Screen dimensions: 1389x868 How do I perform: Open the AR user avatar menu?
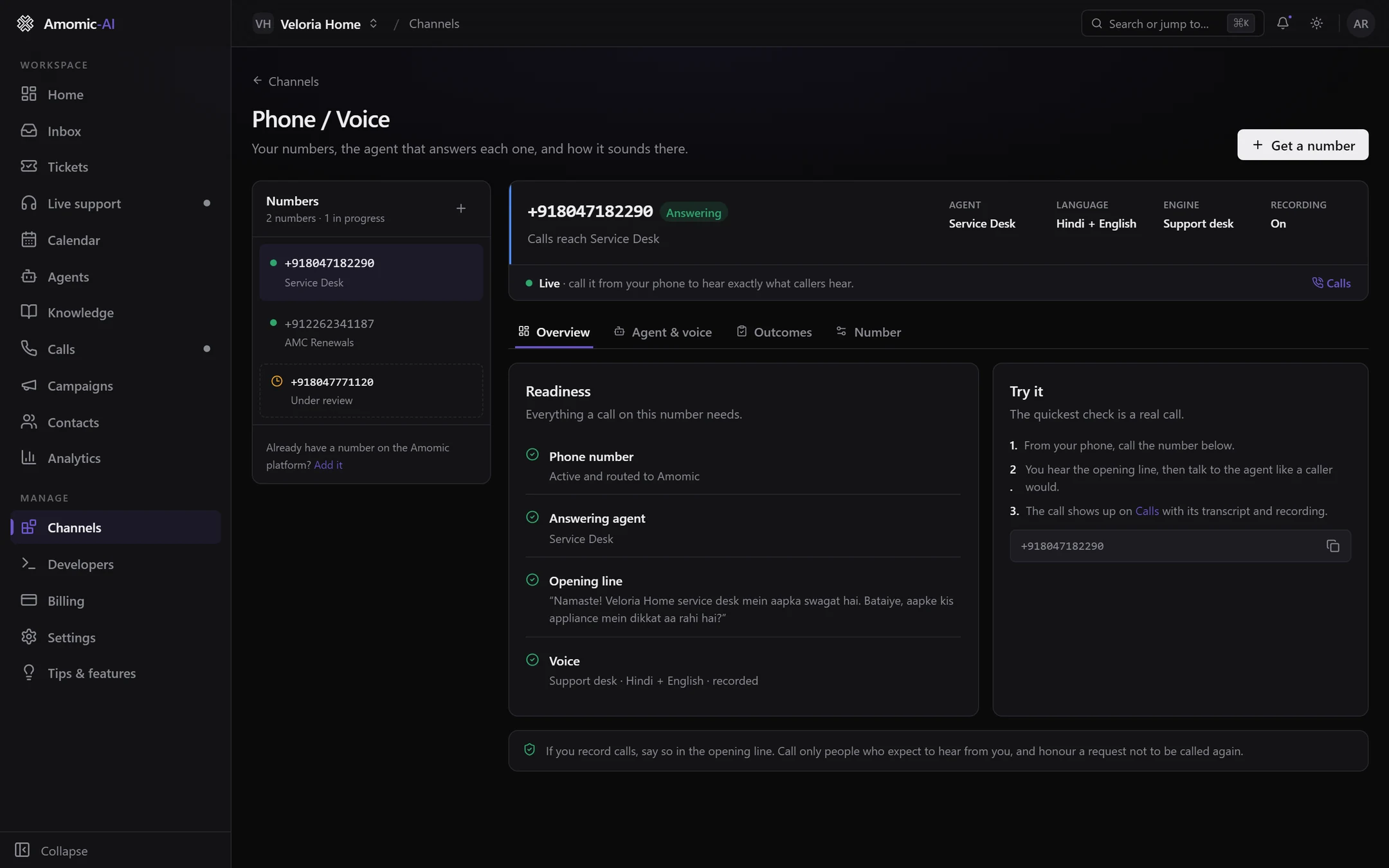1360,23
